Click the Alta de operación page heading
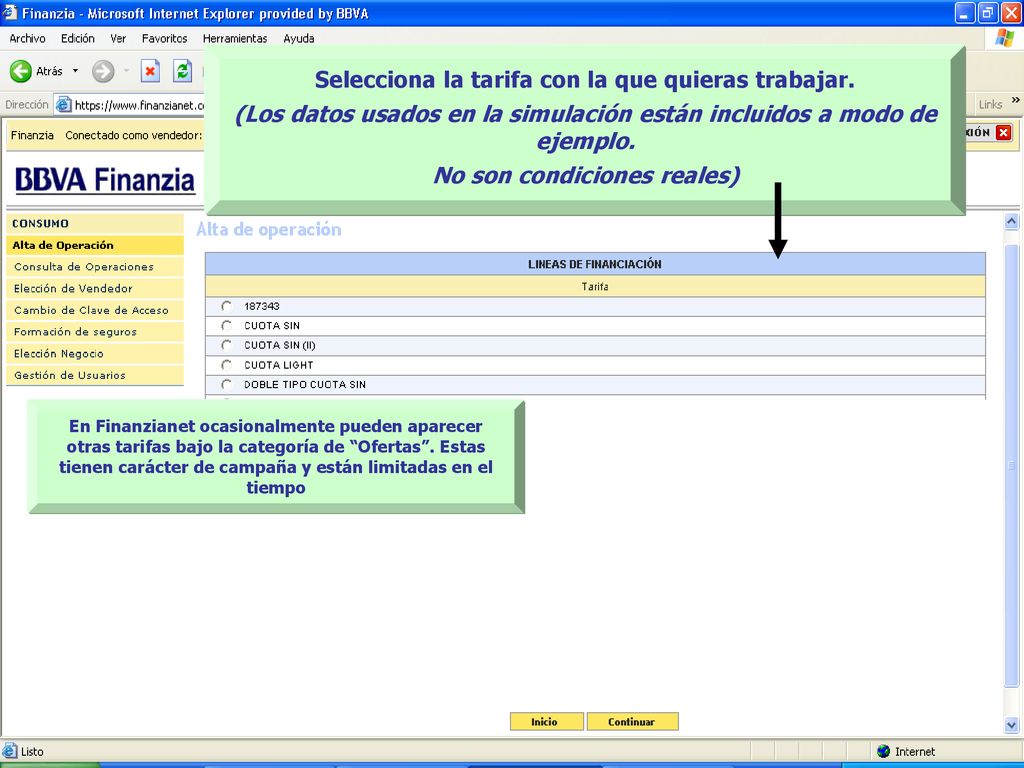 tap(268, 229)
